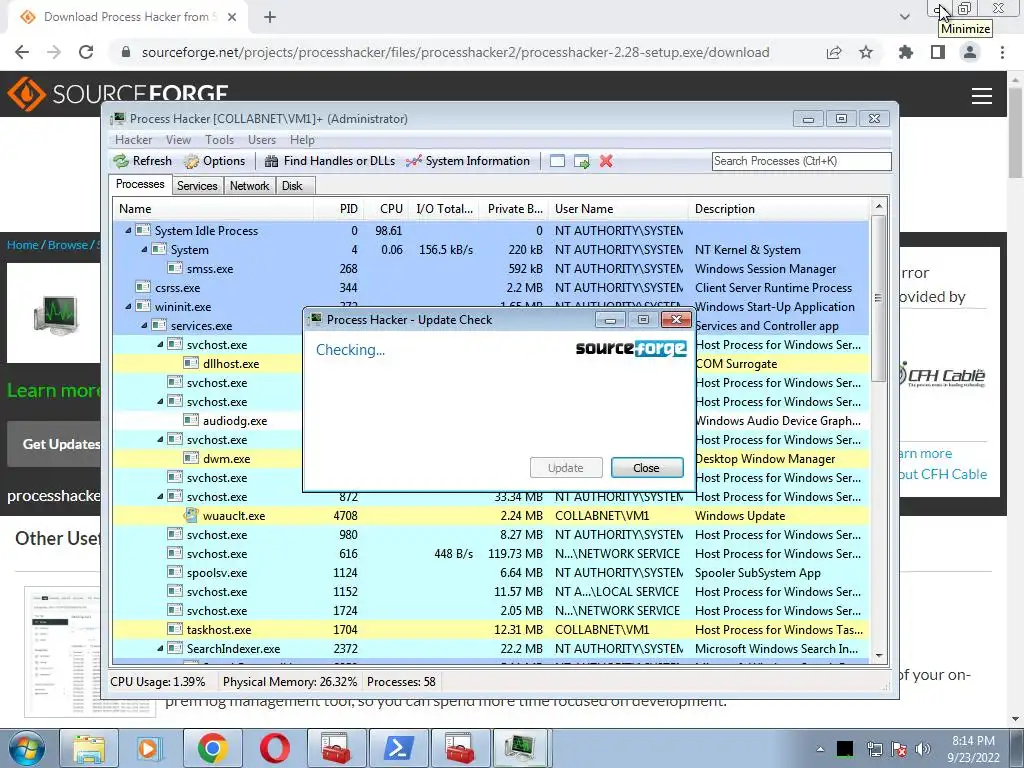Focus the Search Processes field
The height and width of the screenshot is (768, 1024).
point(801,161)
